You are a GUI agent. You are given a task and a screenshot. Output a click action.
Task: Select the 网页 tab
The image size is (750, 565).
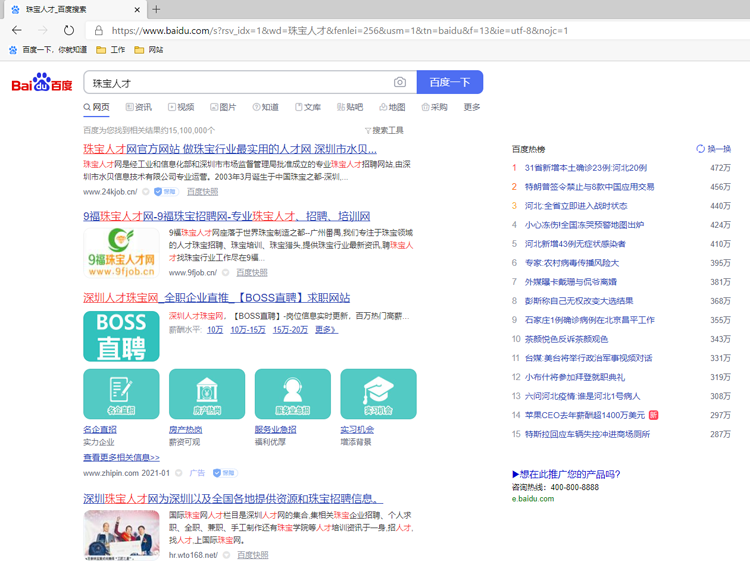coord(96,107)
